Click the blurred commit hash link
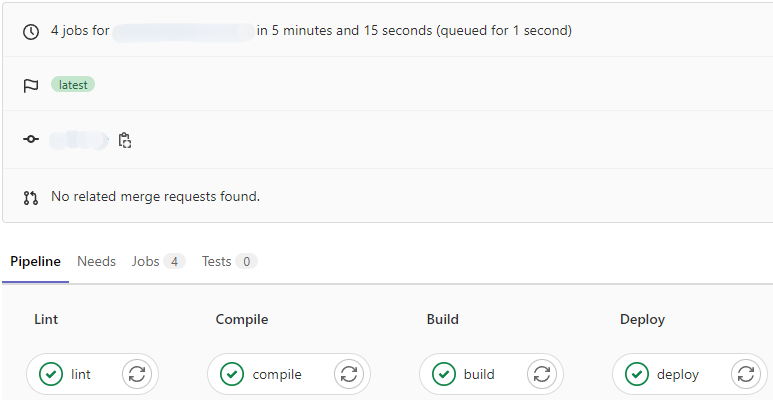The width and height of the screenshot is (773, 400). [x=79, y=140]
